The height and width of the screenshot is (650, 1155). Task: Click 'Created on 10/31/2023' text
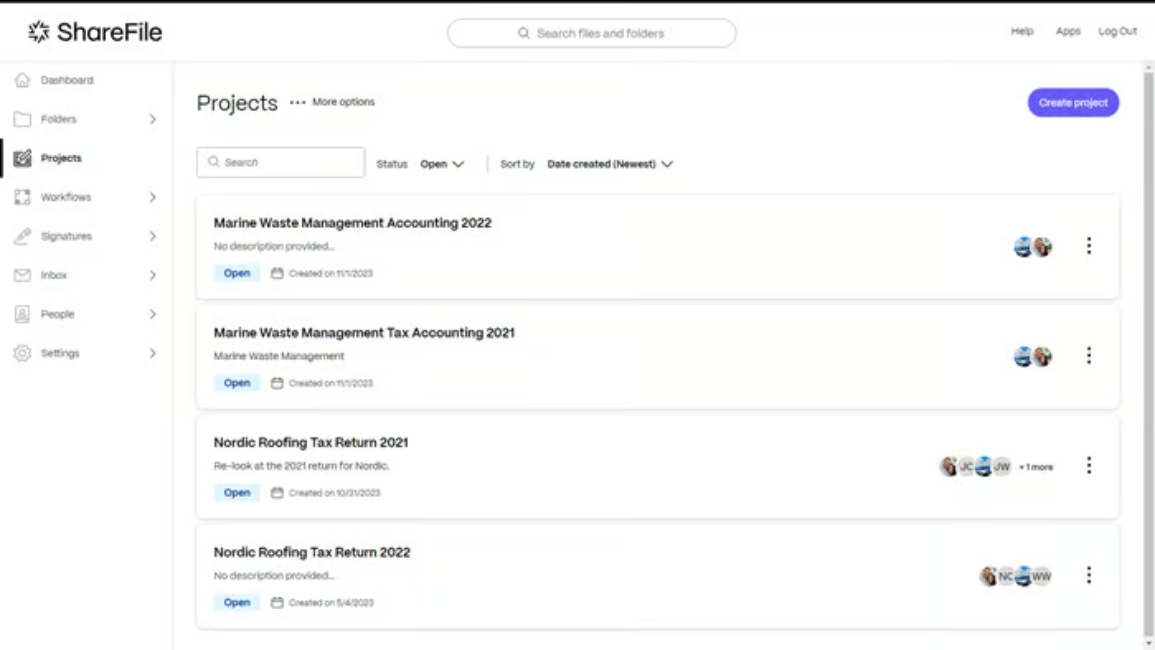tap(334, 493)
